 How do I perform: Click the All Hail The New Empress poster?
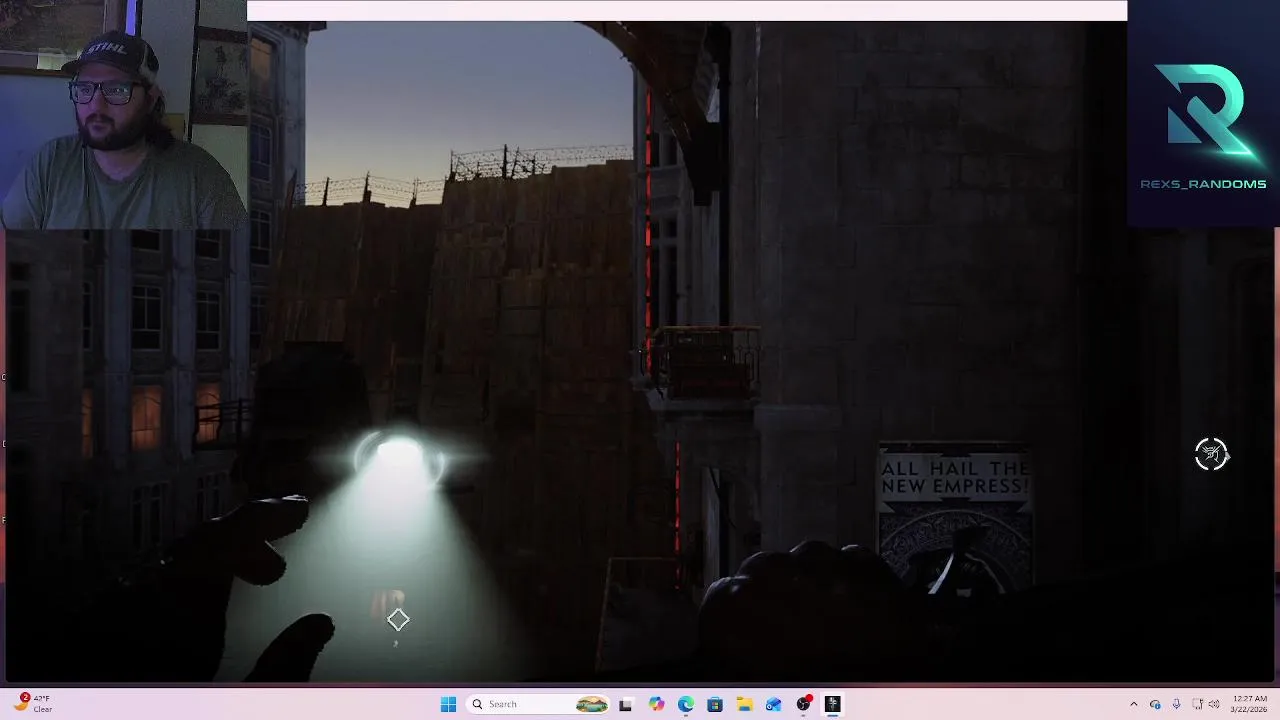(954, 520)
